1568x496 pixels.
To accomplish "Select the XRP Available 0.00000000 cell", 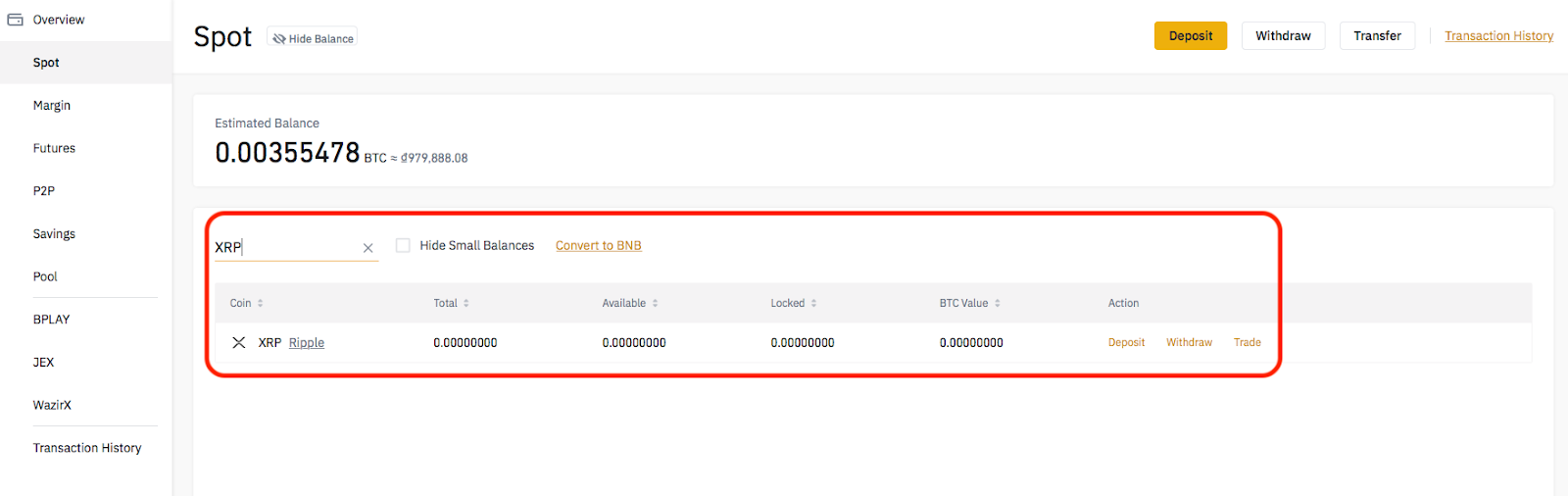I will pos(634,343).
